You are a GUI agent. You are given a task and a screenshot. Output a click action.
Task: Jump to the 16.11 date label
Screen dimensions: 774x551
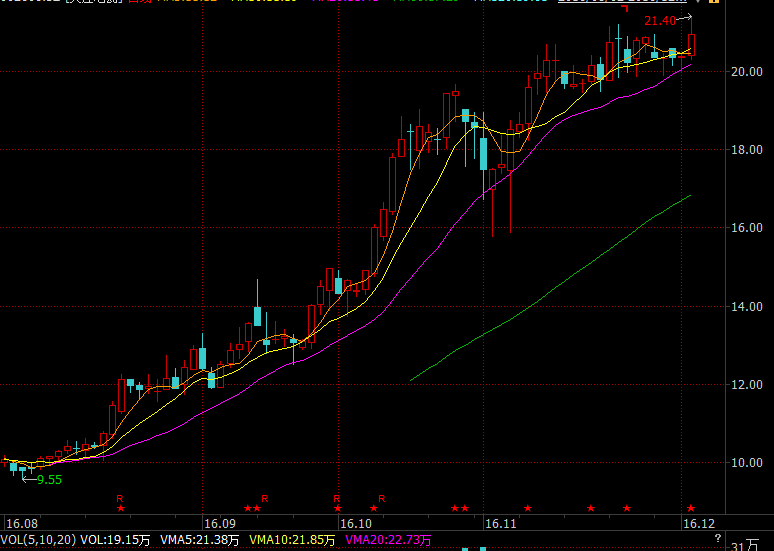pyautogui.click(x=500, y=523)
